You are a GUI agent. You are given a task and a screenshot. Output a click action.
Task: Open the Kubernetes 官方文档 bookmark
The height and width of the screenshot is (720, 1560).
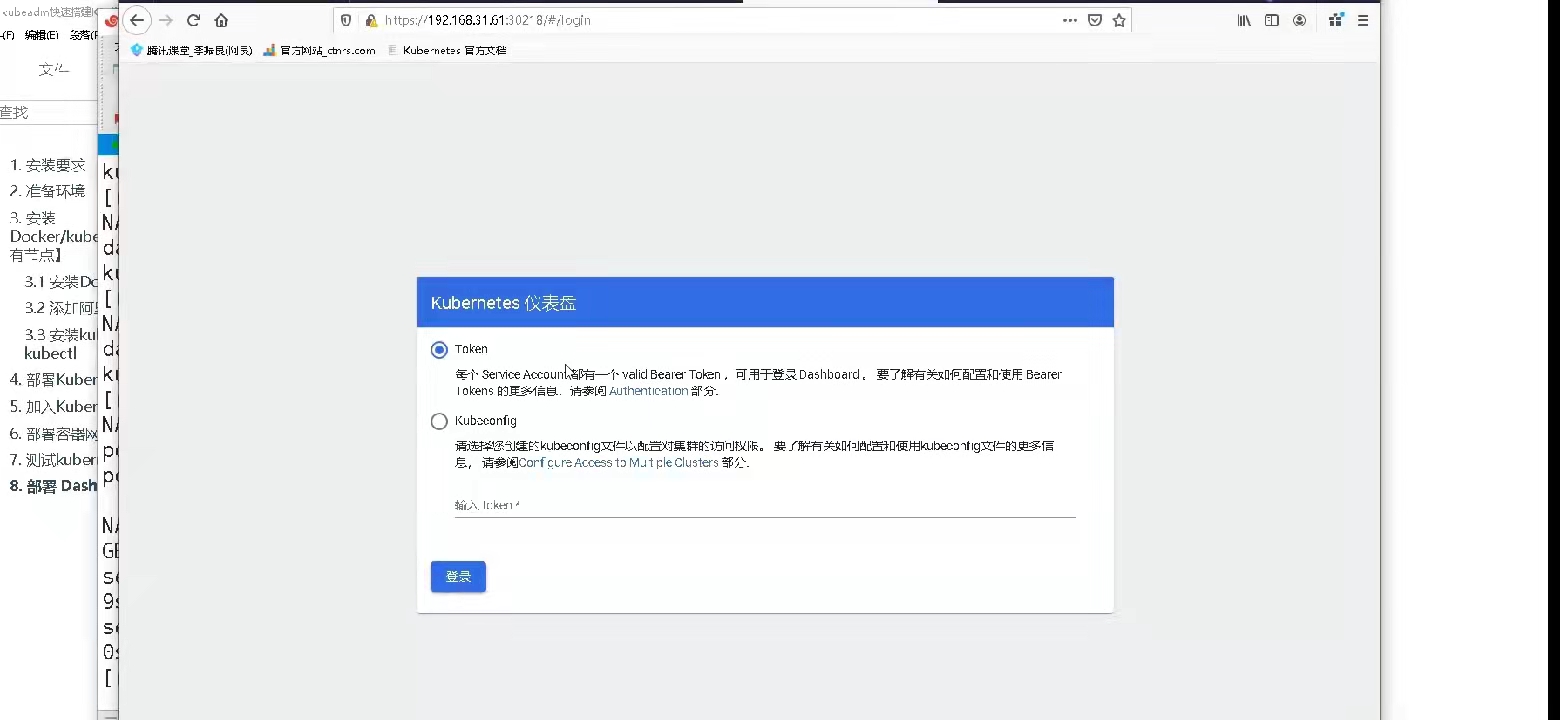[446, 50]
